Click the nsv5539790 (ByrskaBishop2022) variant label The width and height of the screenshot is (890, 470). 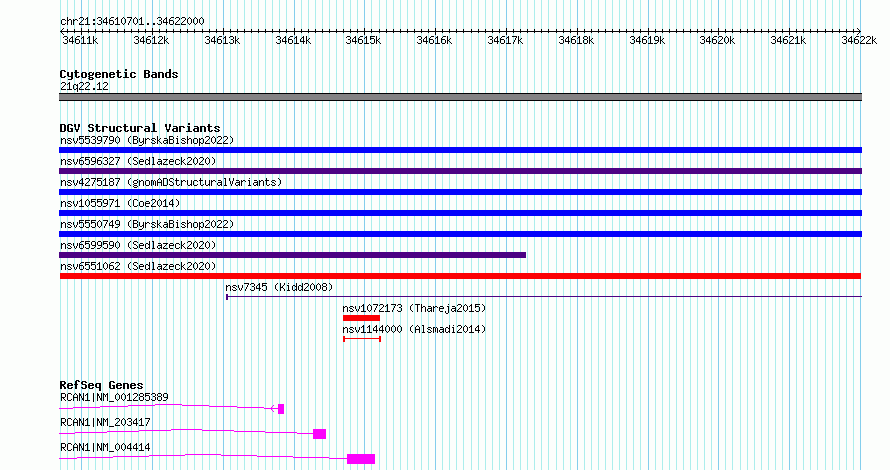coord(147,140)
